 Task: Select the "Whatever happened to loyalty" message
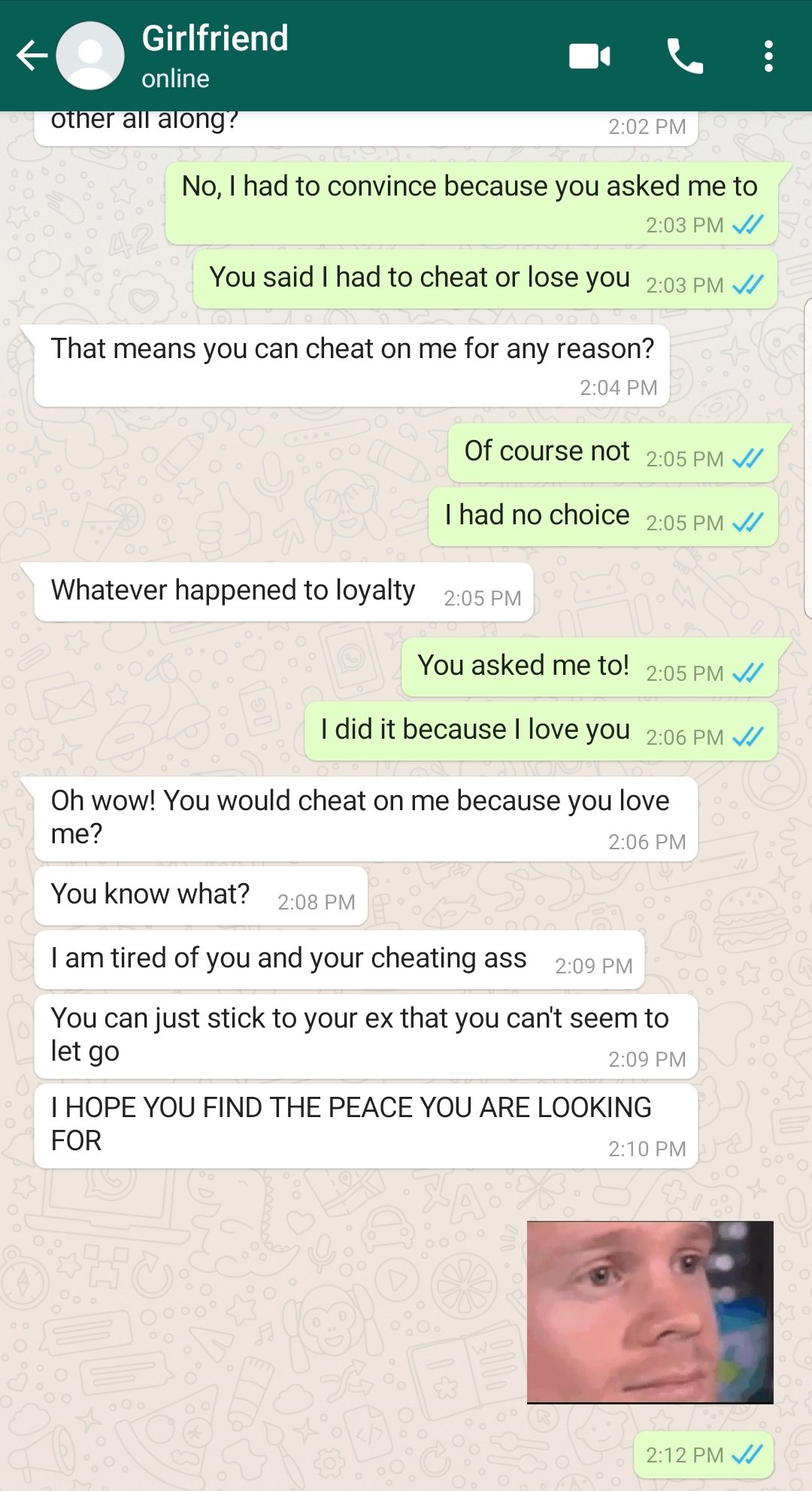(x=283, y=592)
